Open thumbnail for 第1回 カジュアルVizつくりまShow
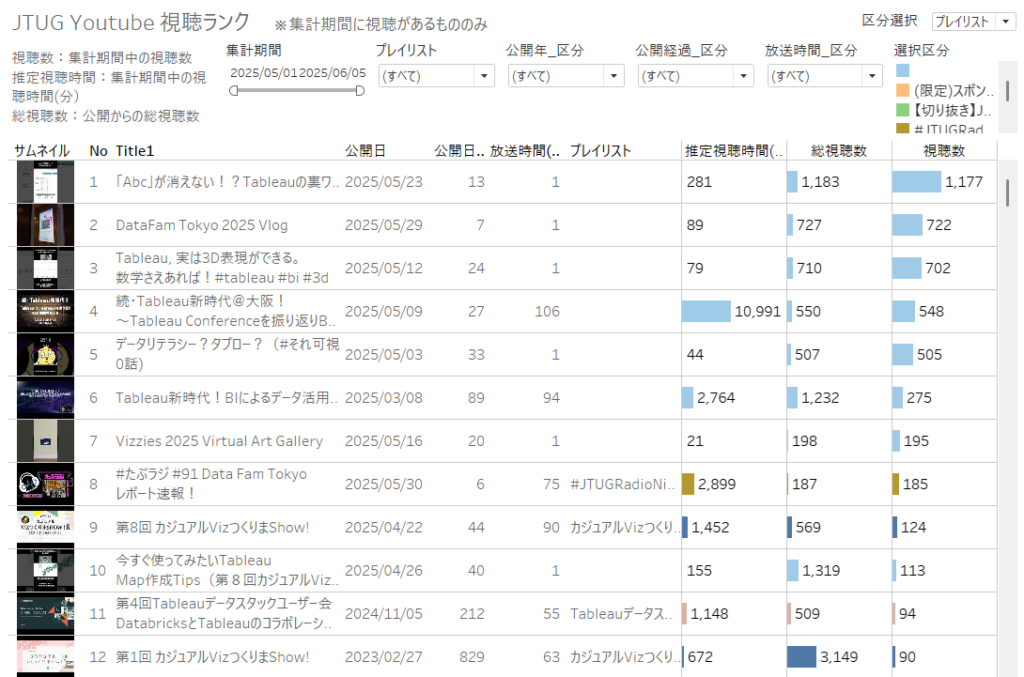Image resolution: width=1024 pixels, height=677 pixels. coord(45,657)
